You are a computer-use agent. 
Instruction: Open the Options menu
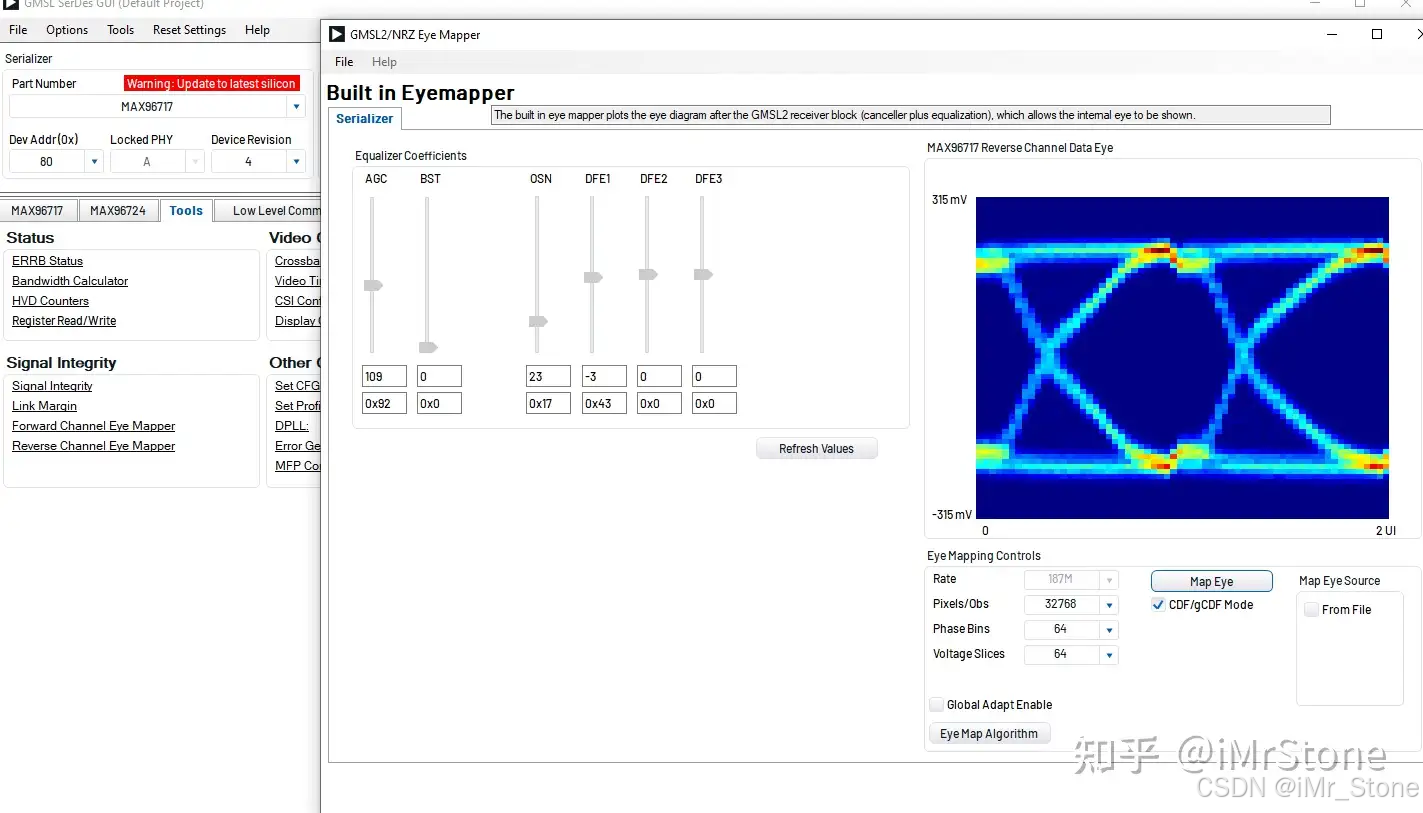(x=67, y=30)
